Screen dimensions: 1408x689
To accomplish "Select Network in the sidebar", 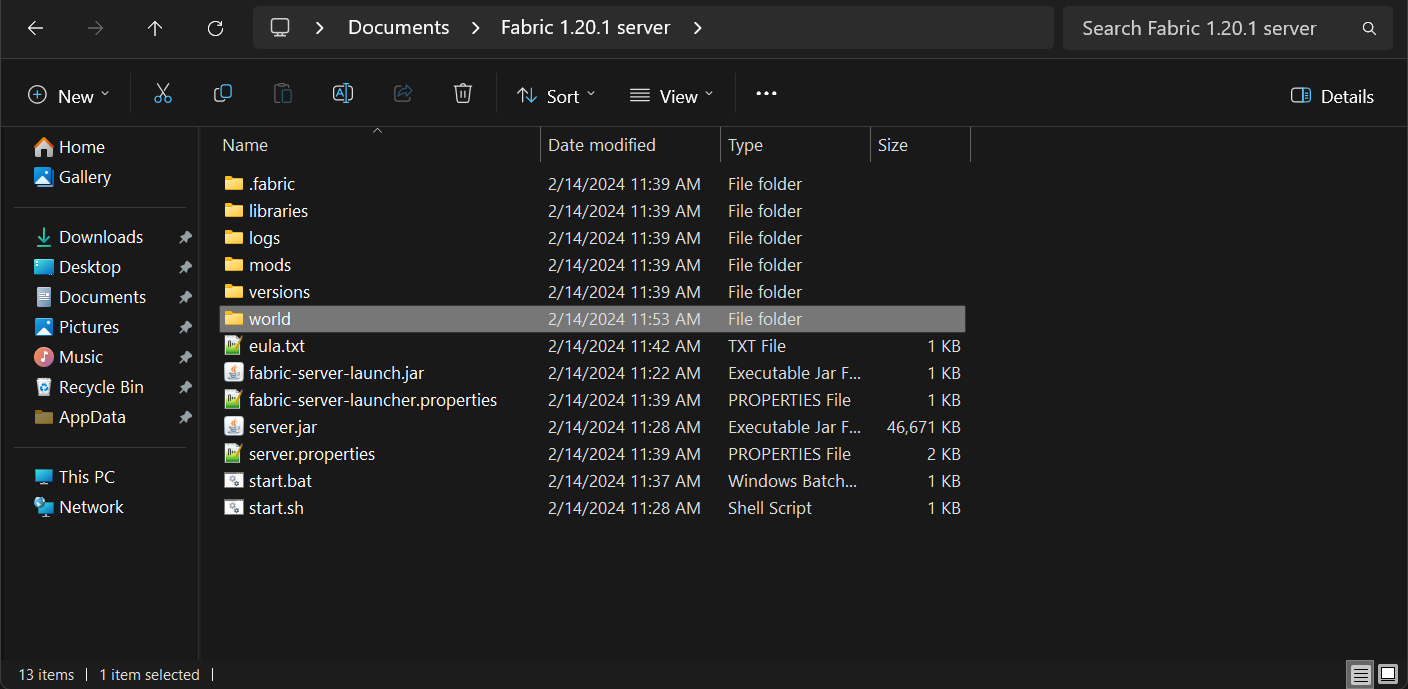I will pyautogui.click(x=78, y=507).
